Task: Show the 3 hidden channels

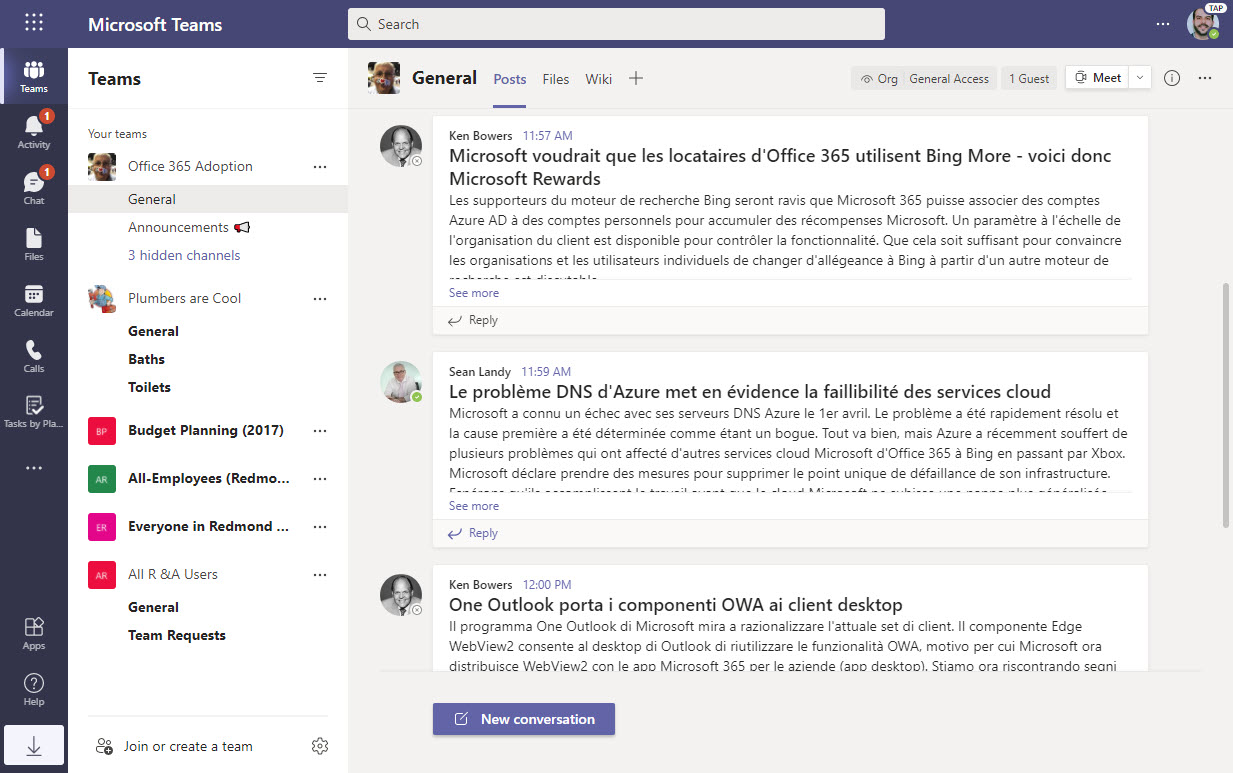Action: tap(184, 255)
